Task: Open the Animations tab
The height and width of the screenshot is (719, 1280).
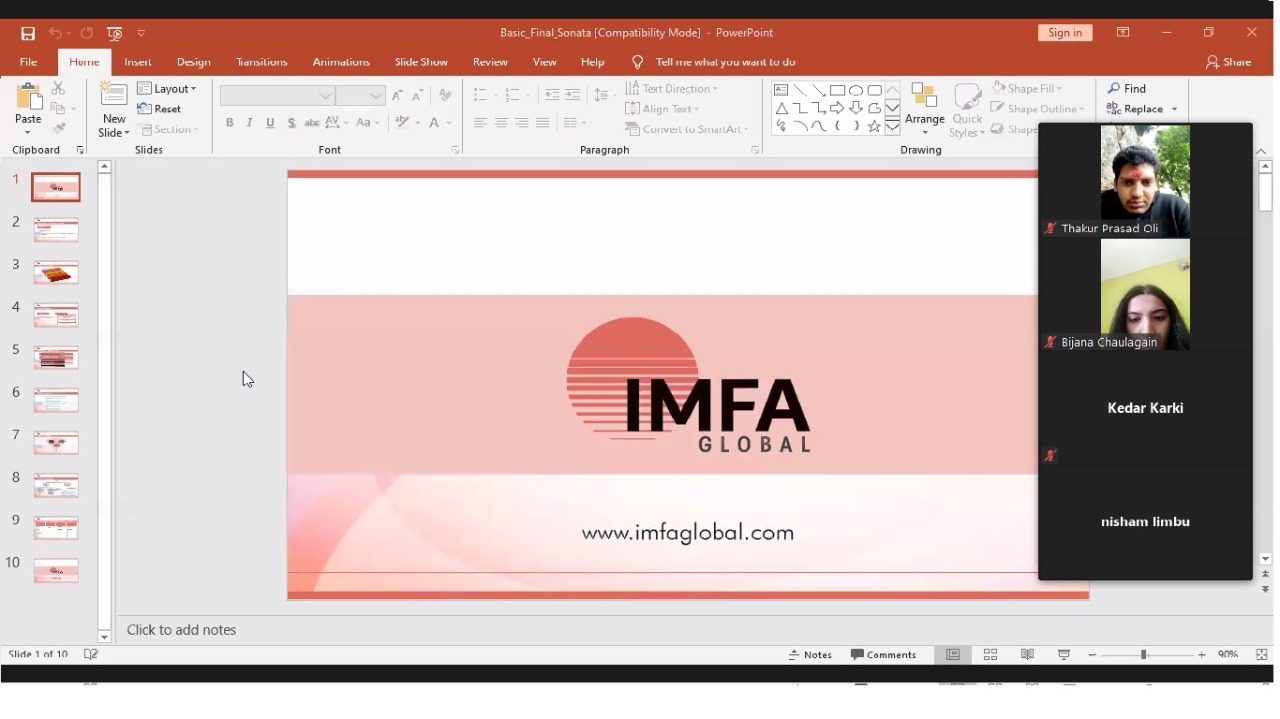Action: pos(341,62)
